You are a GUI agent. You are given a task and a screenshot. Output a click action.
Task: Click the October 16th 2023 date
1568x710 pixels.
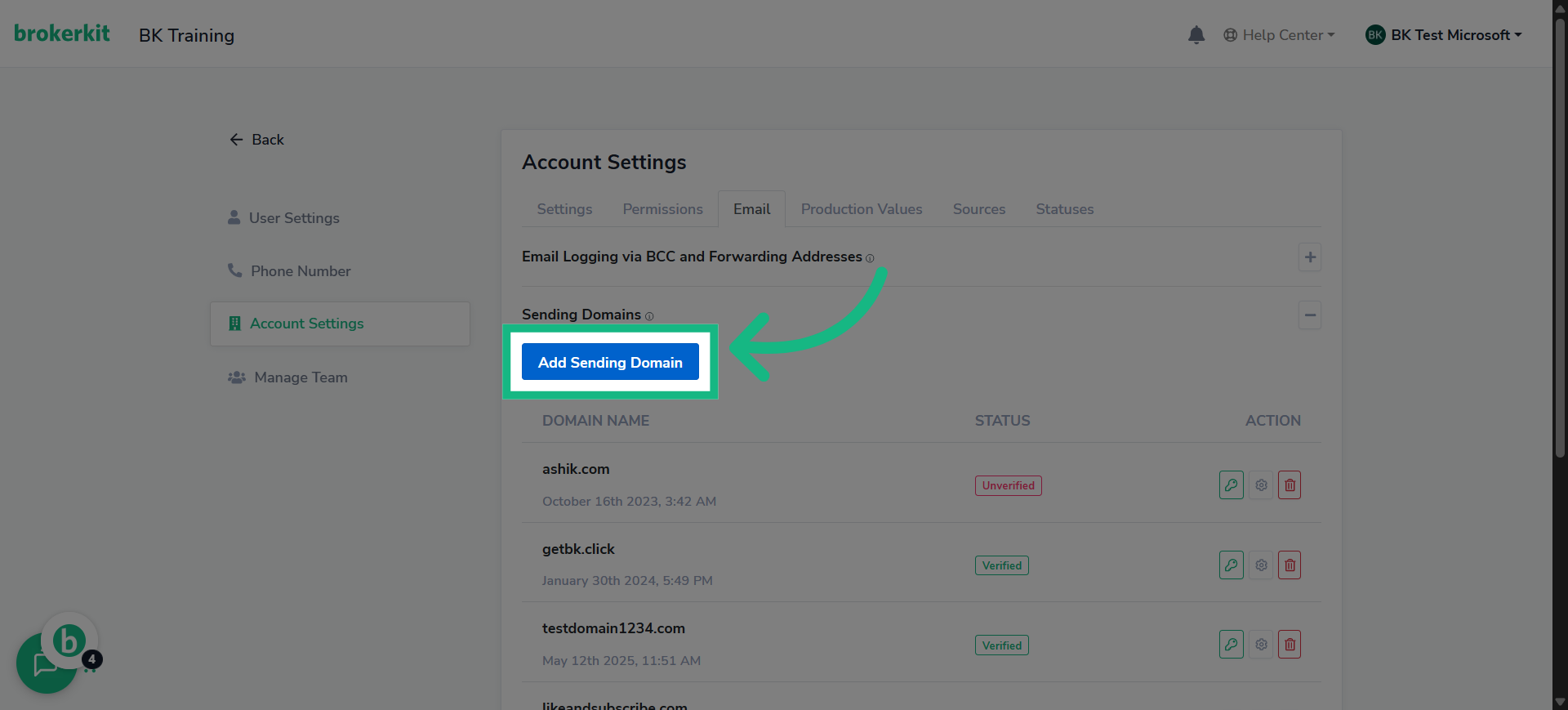pos(629,502)
